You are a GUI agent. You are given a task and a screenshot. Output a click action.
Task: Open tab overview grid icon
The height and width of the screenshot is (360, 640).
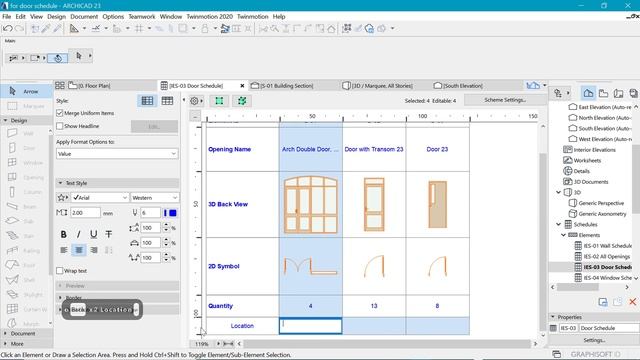pos(60,85)
